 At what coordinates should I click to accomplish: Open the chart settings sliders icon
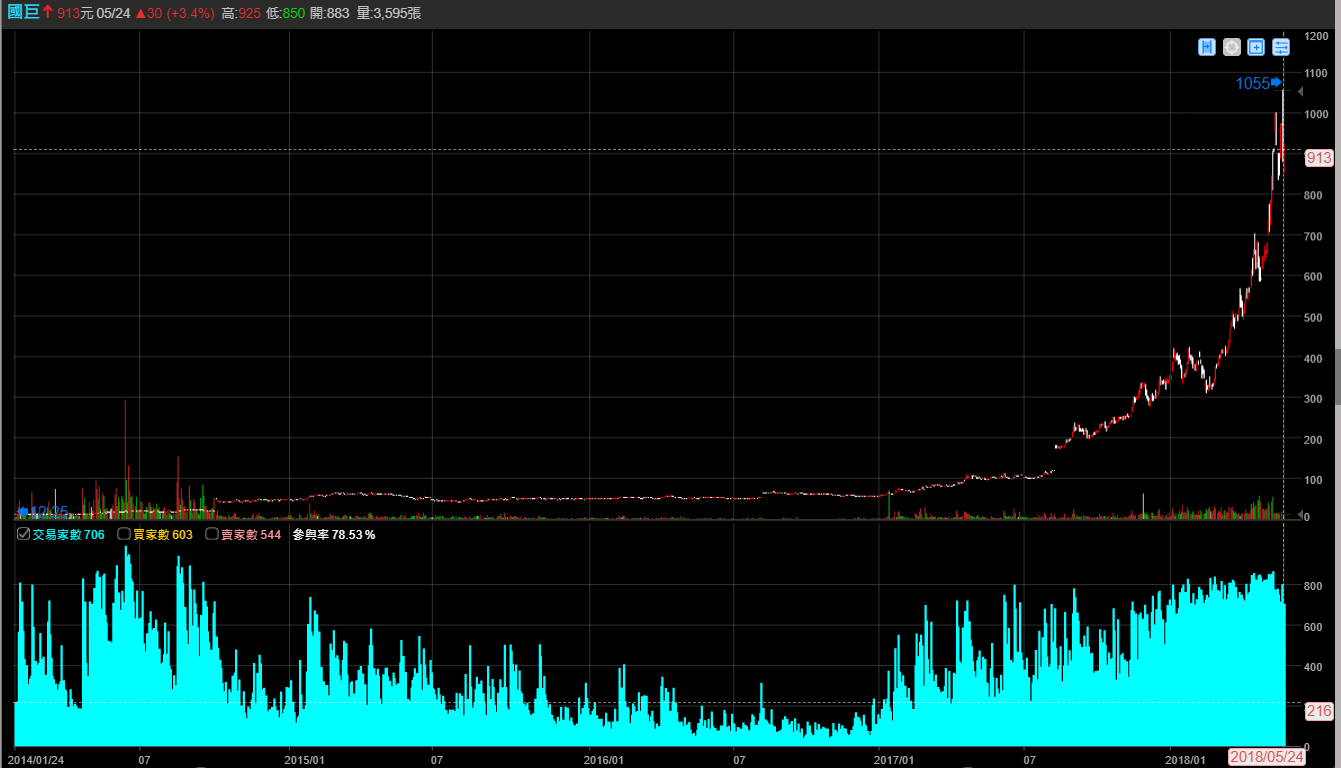tap(1281, 47)
